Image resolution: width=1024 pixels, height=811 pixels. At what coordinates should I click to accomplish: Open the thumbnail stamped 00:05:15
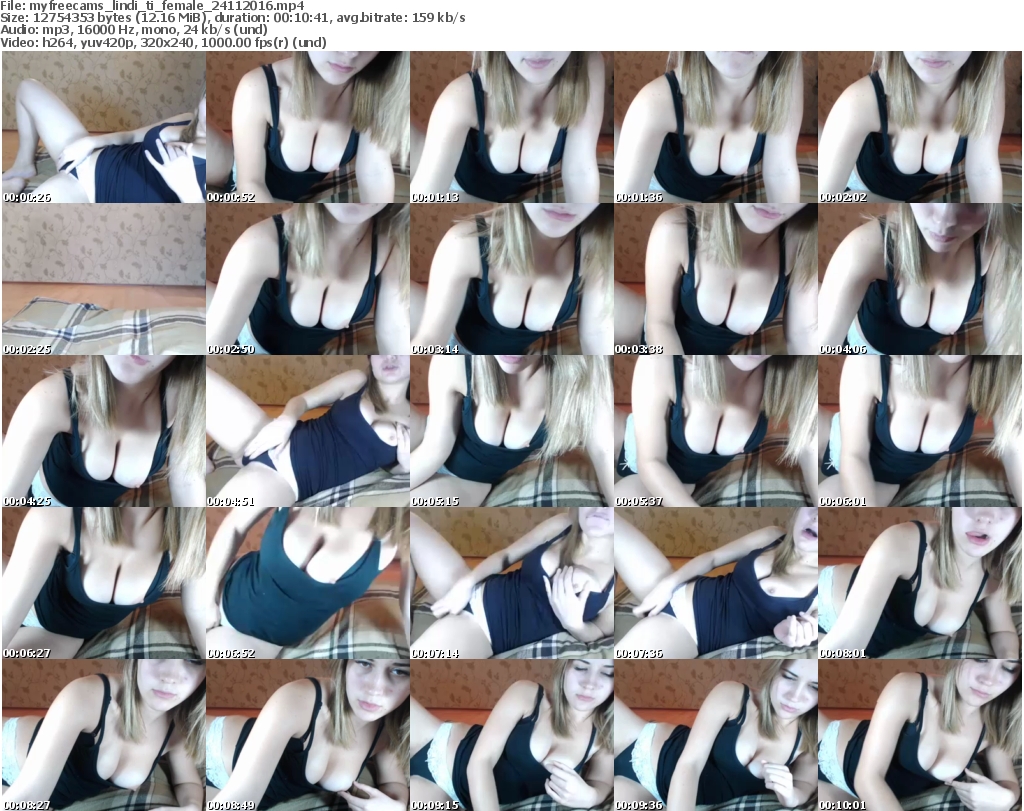[511, 431]
